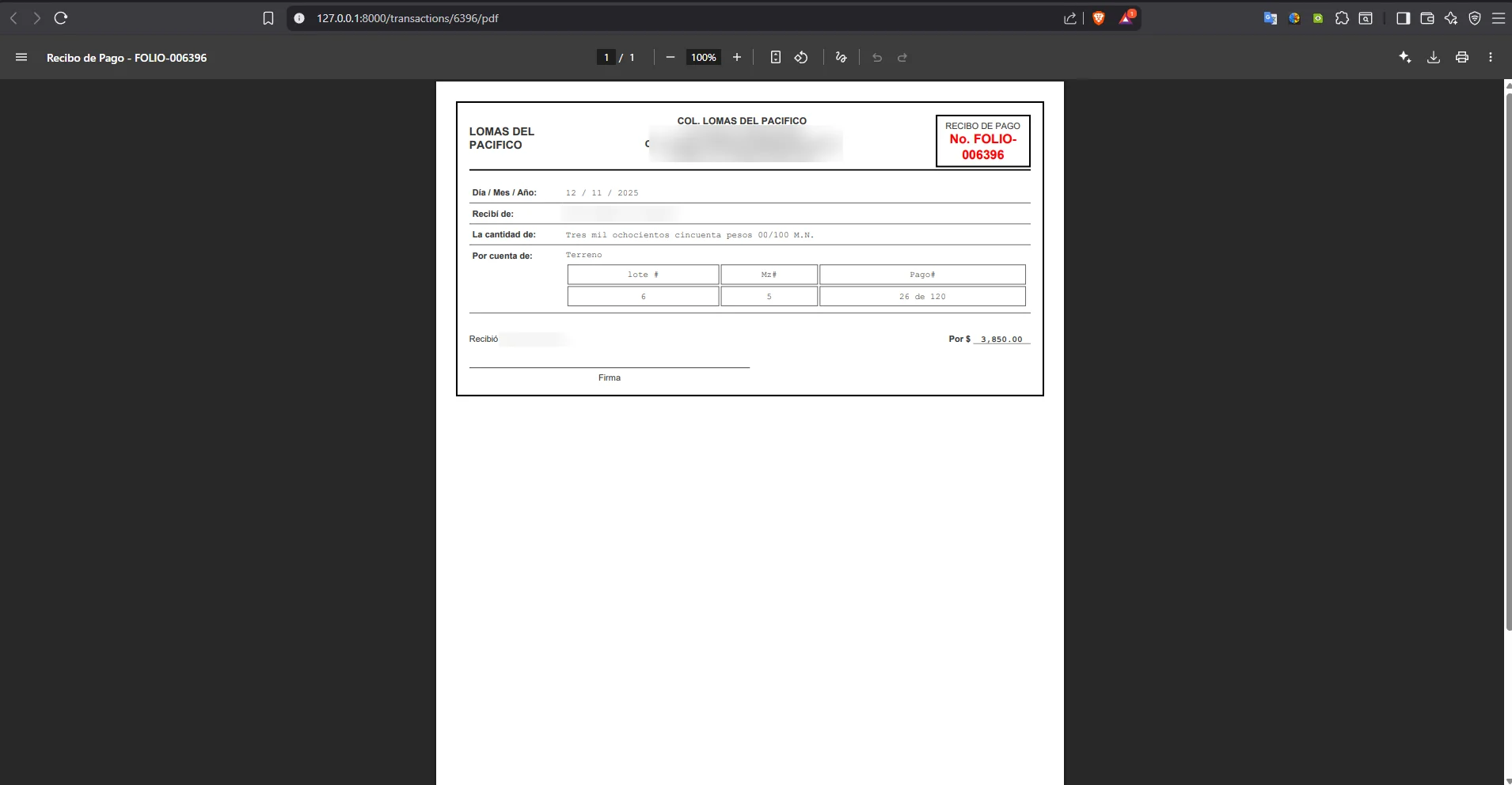
Task: Open Brave Wallet icon
Action: [x=1427, y=18]
